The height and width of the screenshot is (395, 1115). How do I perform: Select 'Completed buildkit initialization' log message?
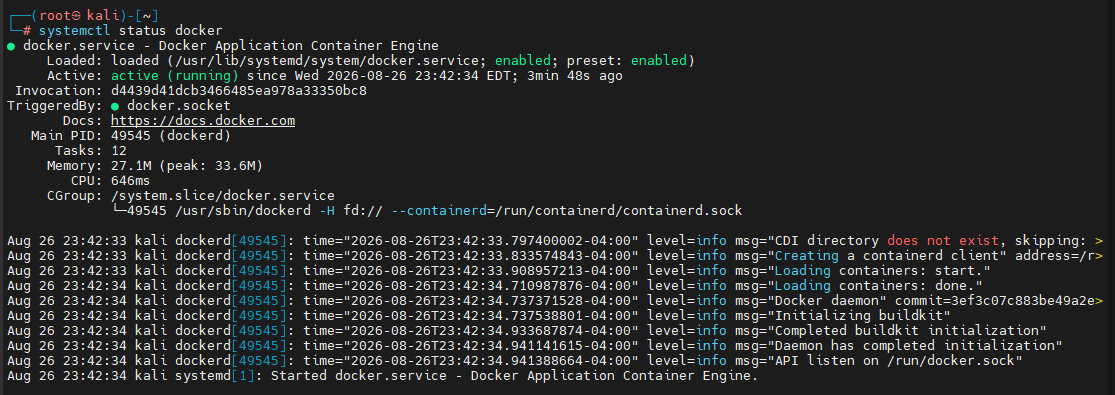906,330
